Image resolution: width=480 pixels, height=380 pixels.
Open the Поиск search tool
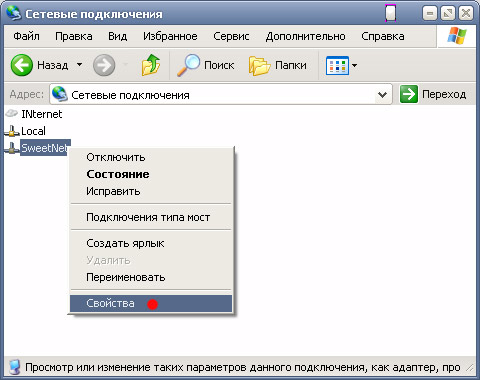(x=205, y=65)
